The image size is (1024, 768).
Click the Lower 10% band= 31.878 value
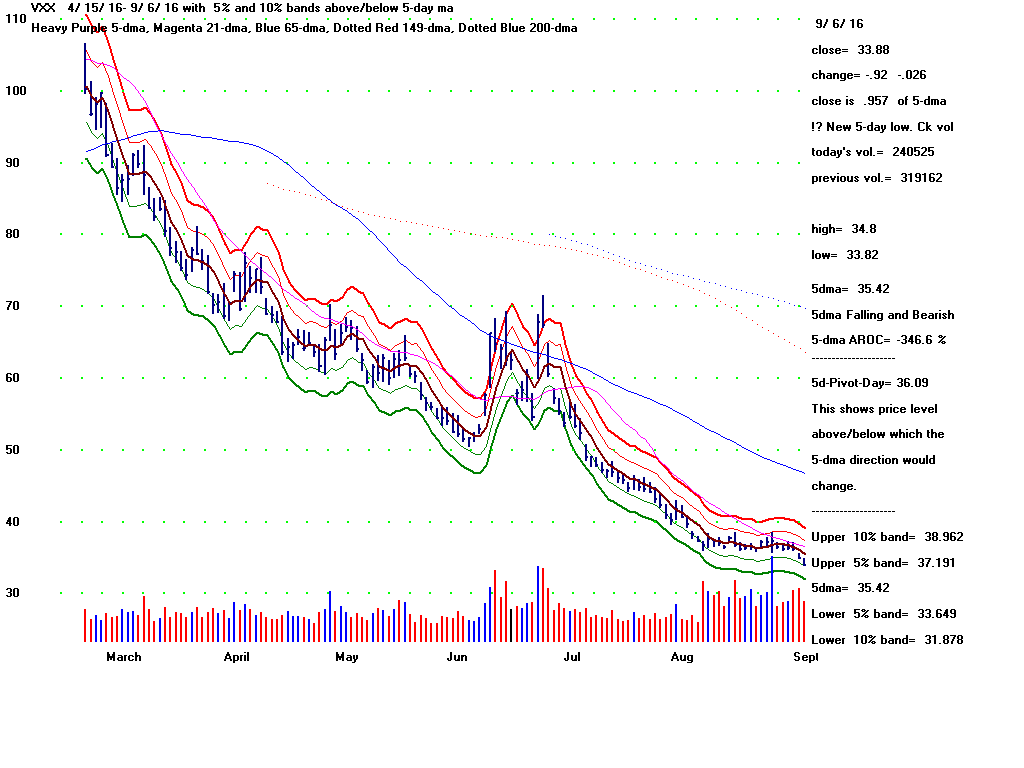pyautogui.click(x=887, y=640)
